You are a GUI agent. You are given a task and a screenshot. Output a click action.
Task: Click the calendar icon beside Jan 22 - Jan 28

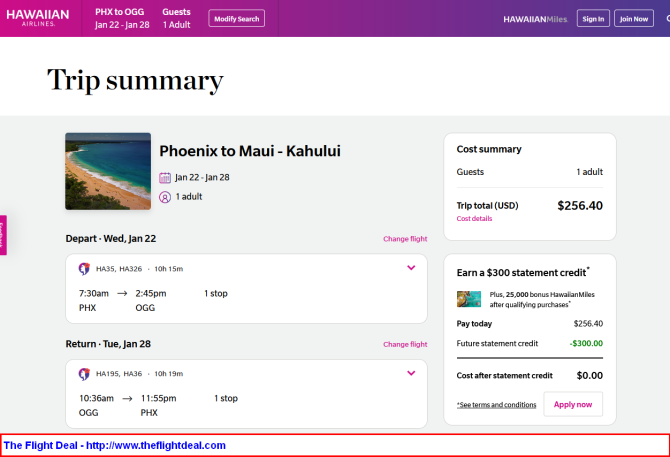[x=165, y=178]
